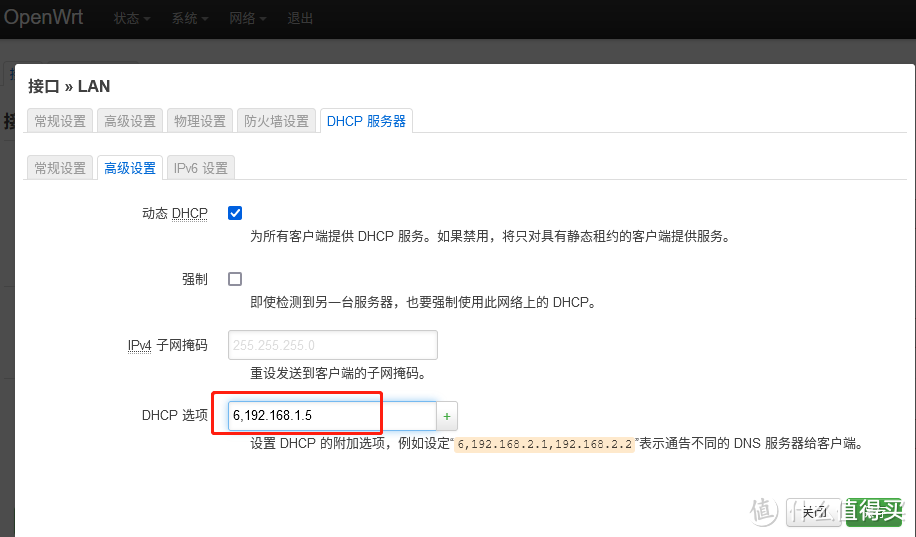Switch to the top-row 常规设置 tab
916x537 pixels.
coord(60,121)
